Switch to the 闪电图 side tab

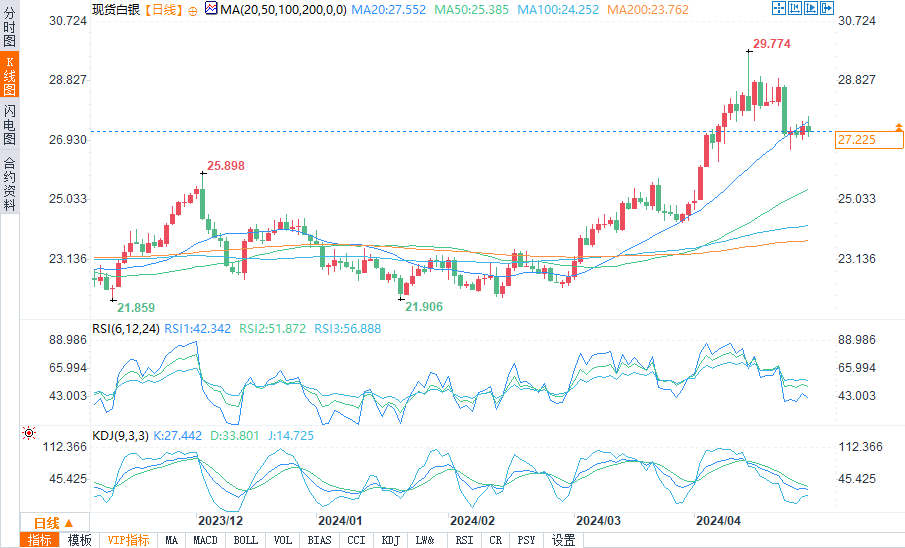pyautogui.click(x=9, y=124)
